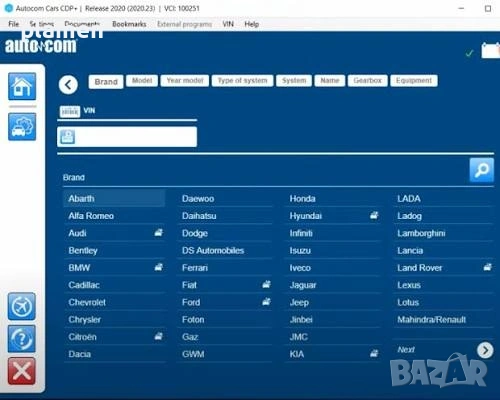500x400 pixels.
Task: Go back with the round arrow button
Action: tap(68, 85)
